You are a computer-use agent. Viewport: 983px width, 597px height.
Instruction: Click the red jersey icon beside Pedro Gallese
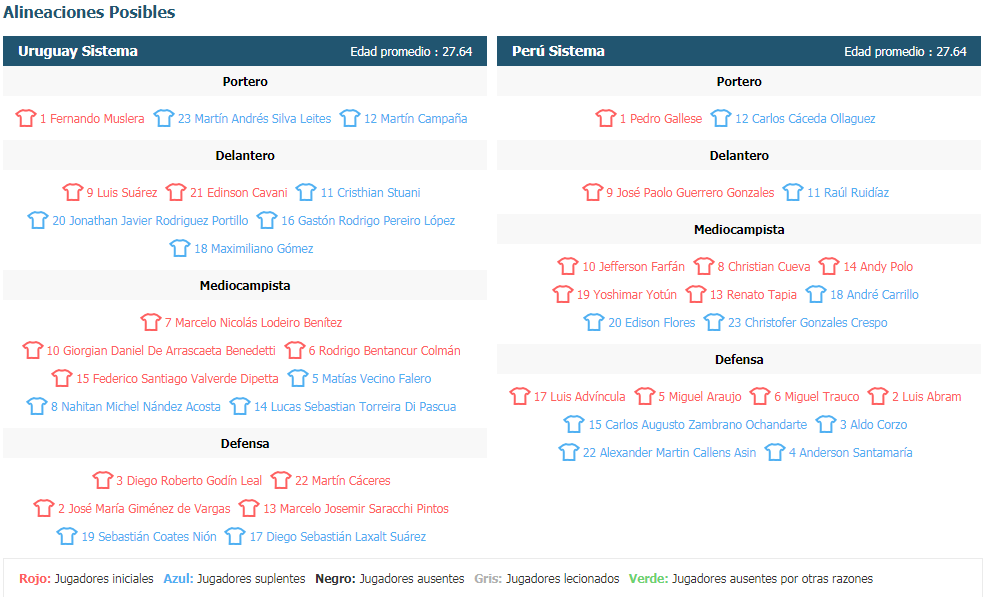(606, 118)
